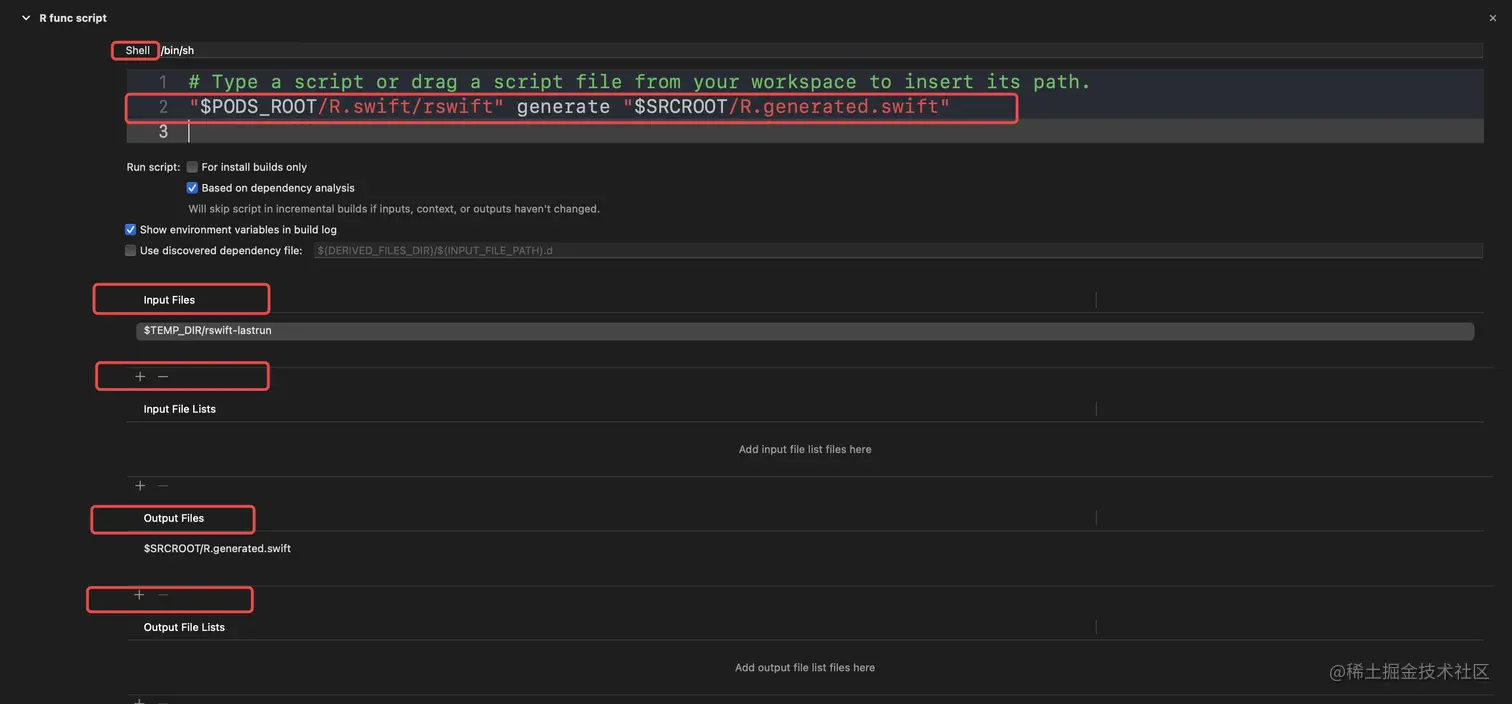Remove selected input file with minus
1512x704 pixels.
pyautogui.click(x=163, y=377)
